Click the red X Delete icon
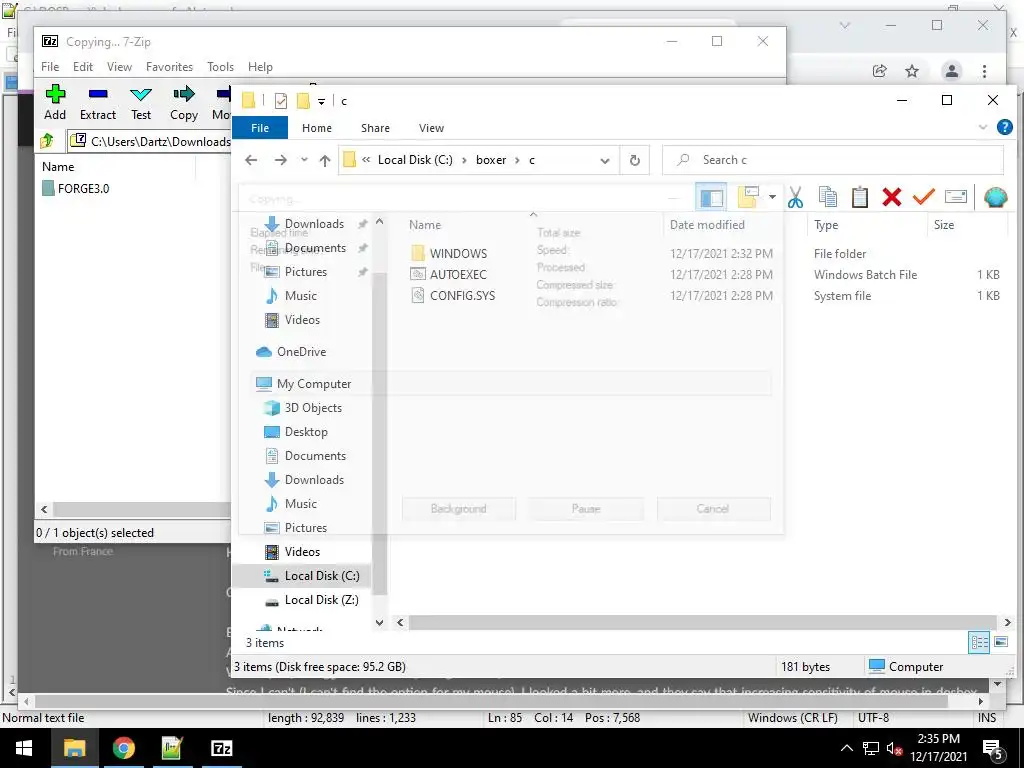This screenshot has width=1024, height=768. pyautogui.click(x=891, y=197)
